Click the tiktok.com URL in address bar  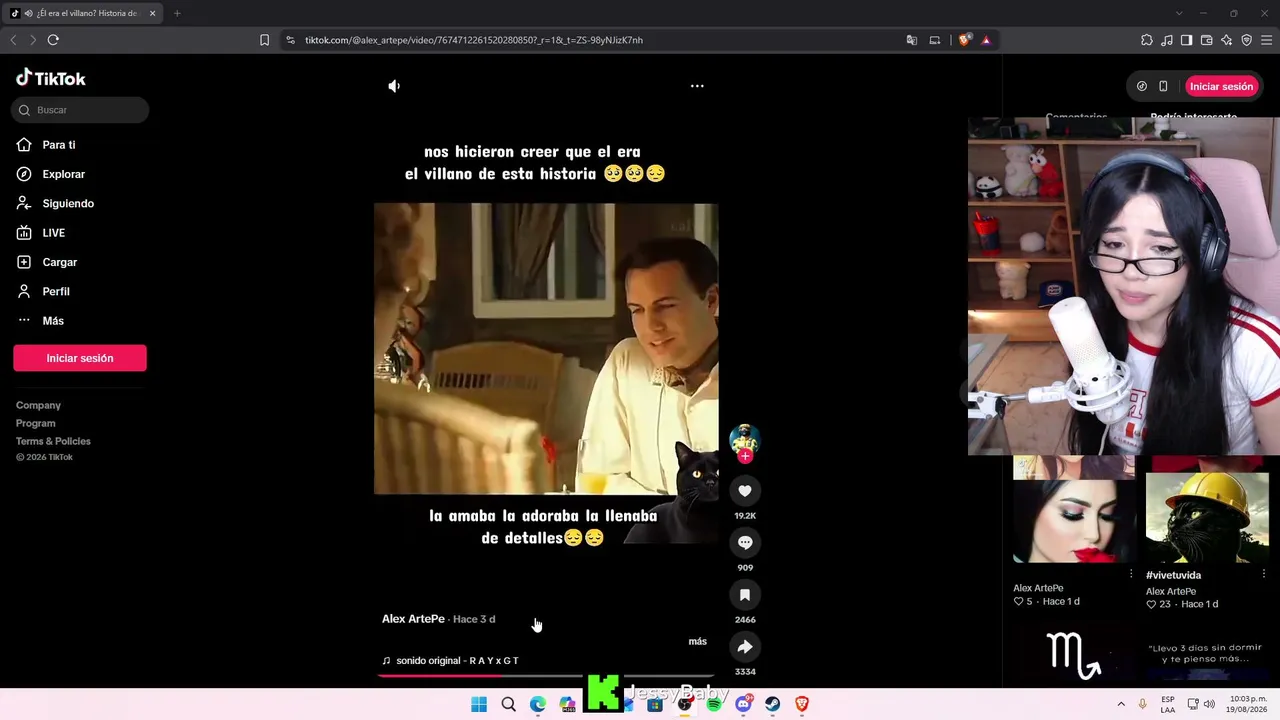click(x=474, y=40)
